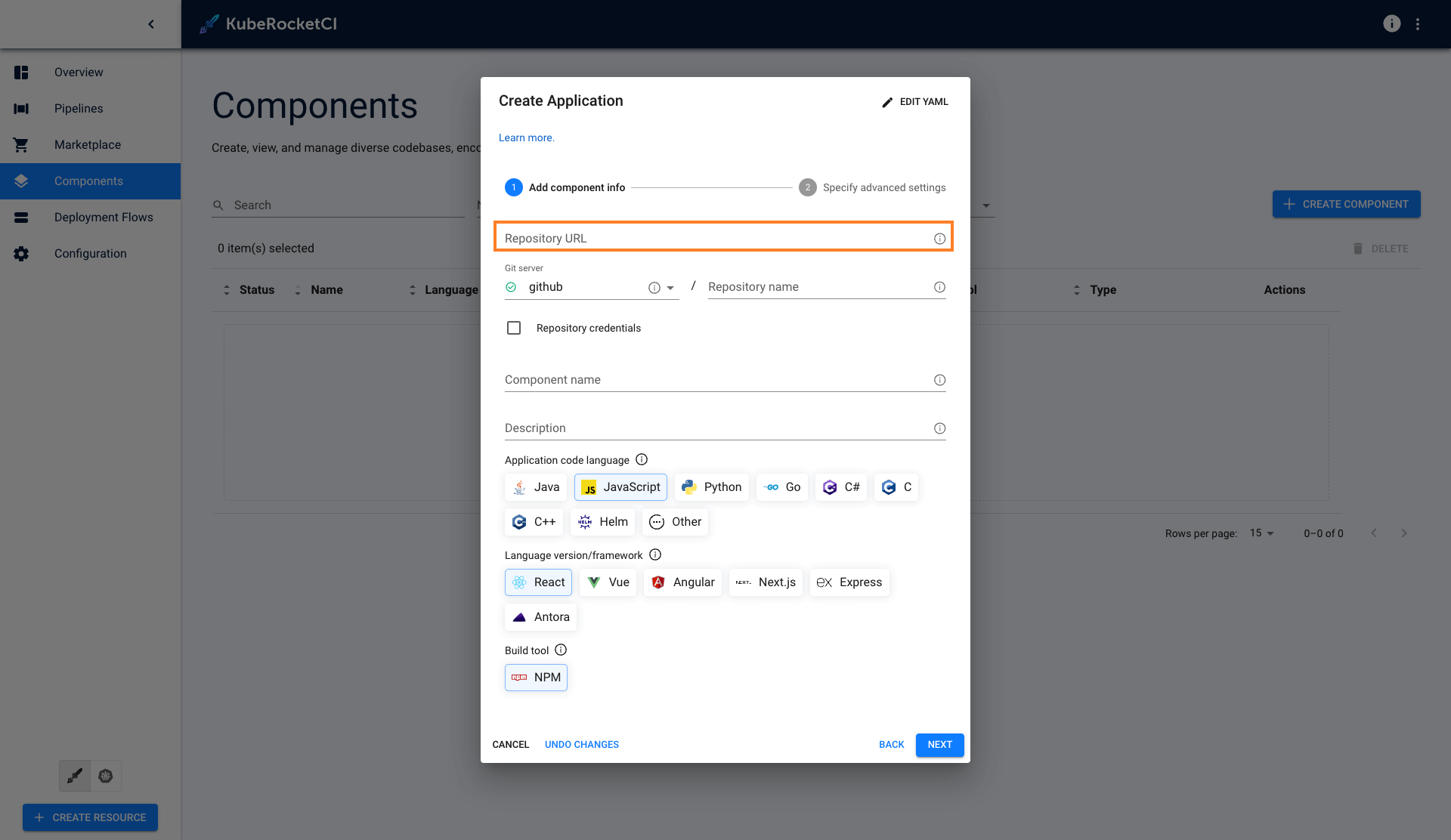Select the Vue framework option
This screenshot has width=1451, height=840.
tap(608, 582)
